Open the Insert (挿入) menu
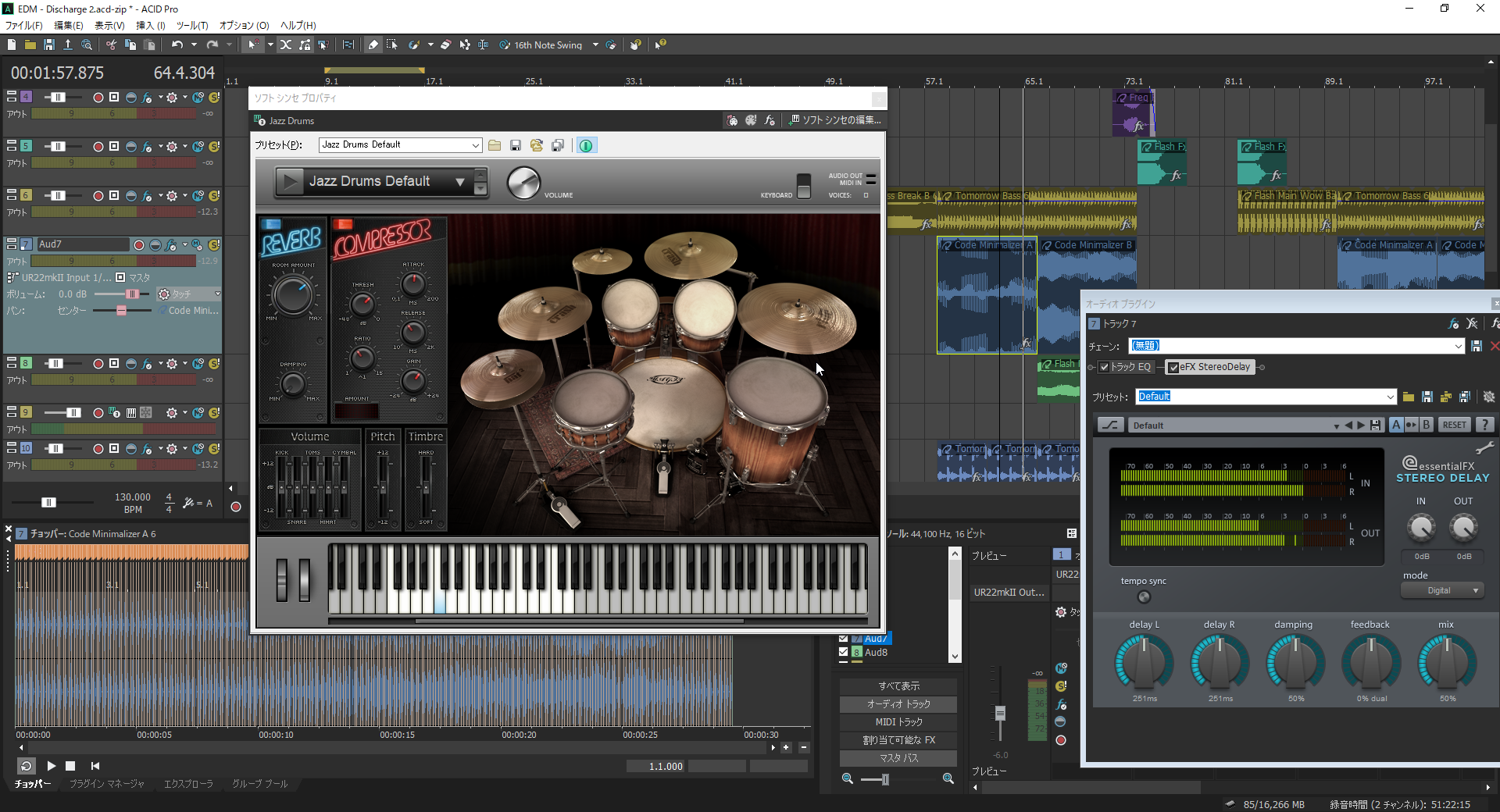The height and width of the screenshot is (812, 1500). tap(151, 26)
